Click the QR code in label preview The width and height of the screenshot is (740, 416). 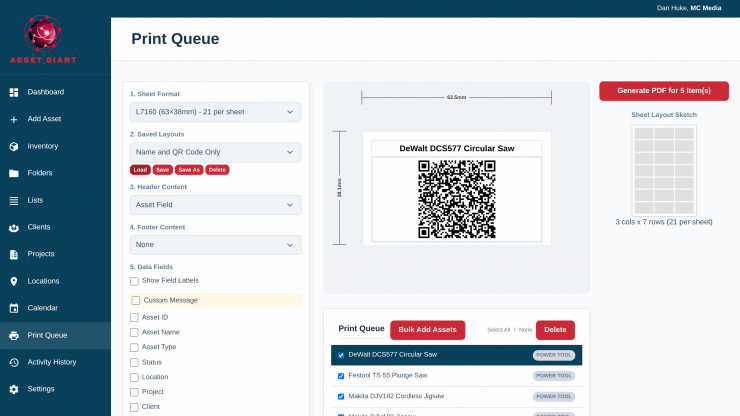(457, 199)
